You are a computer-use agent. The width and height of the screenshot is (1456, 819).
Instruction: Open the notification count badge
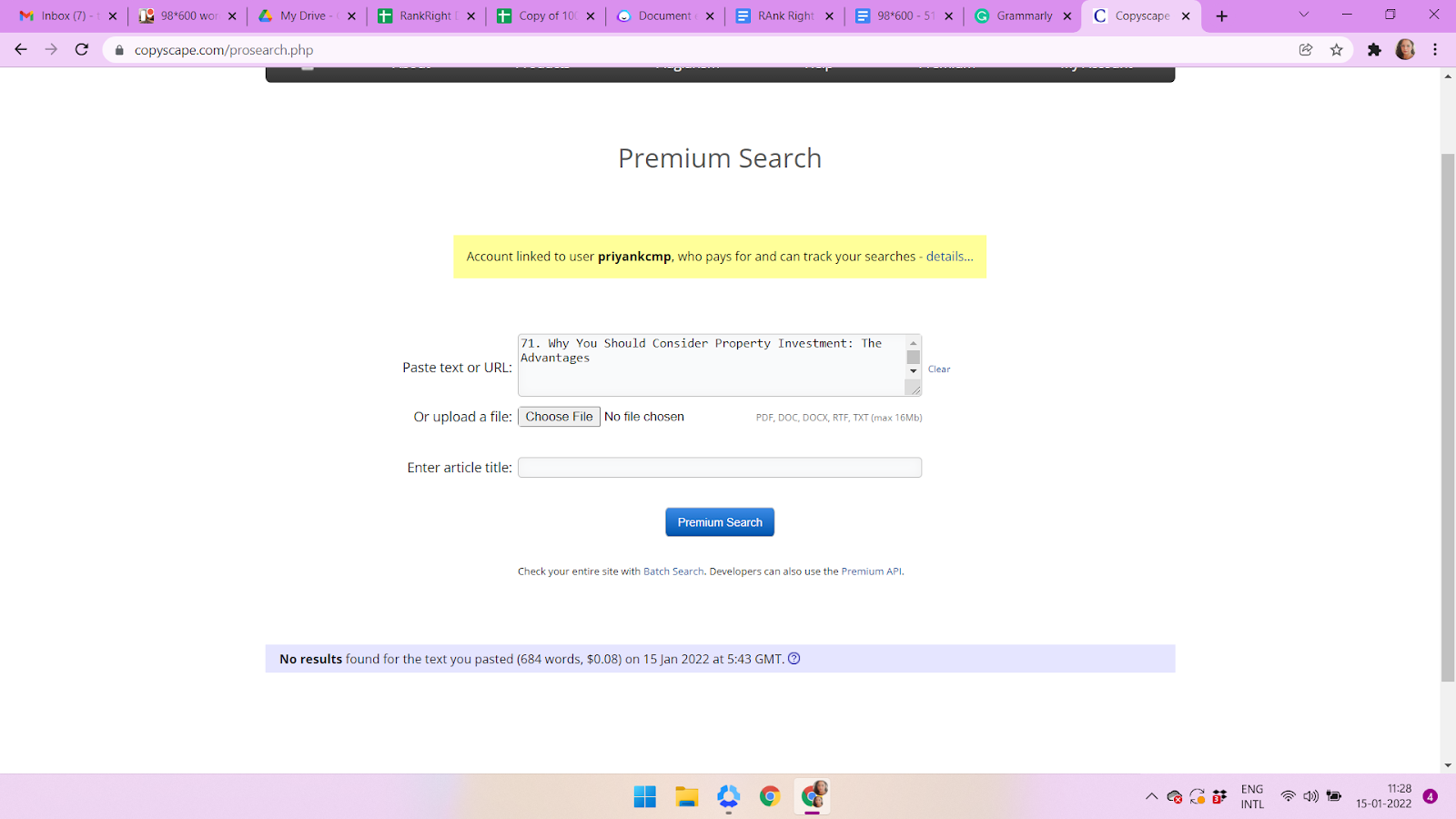pyautogui.click(x=1431, y=796)
